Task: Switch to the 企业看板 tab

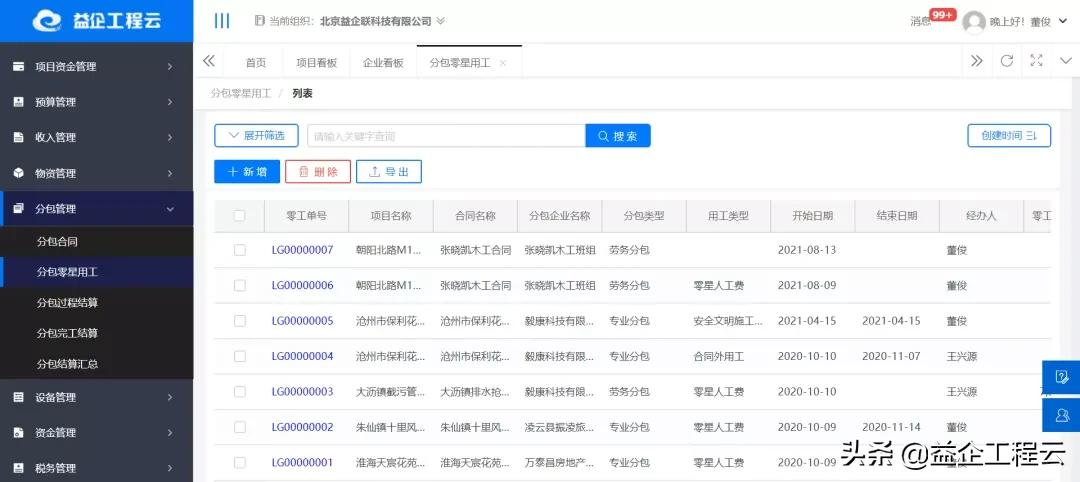Action: [383, 63]
